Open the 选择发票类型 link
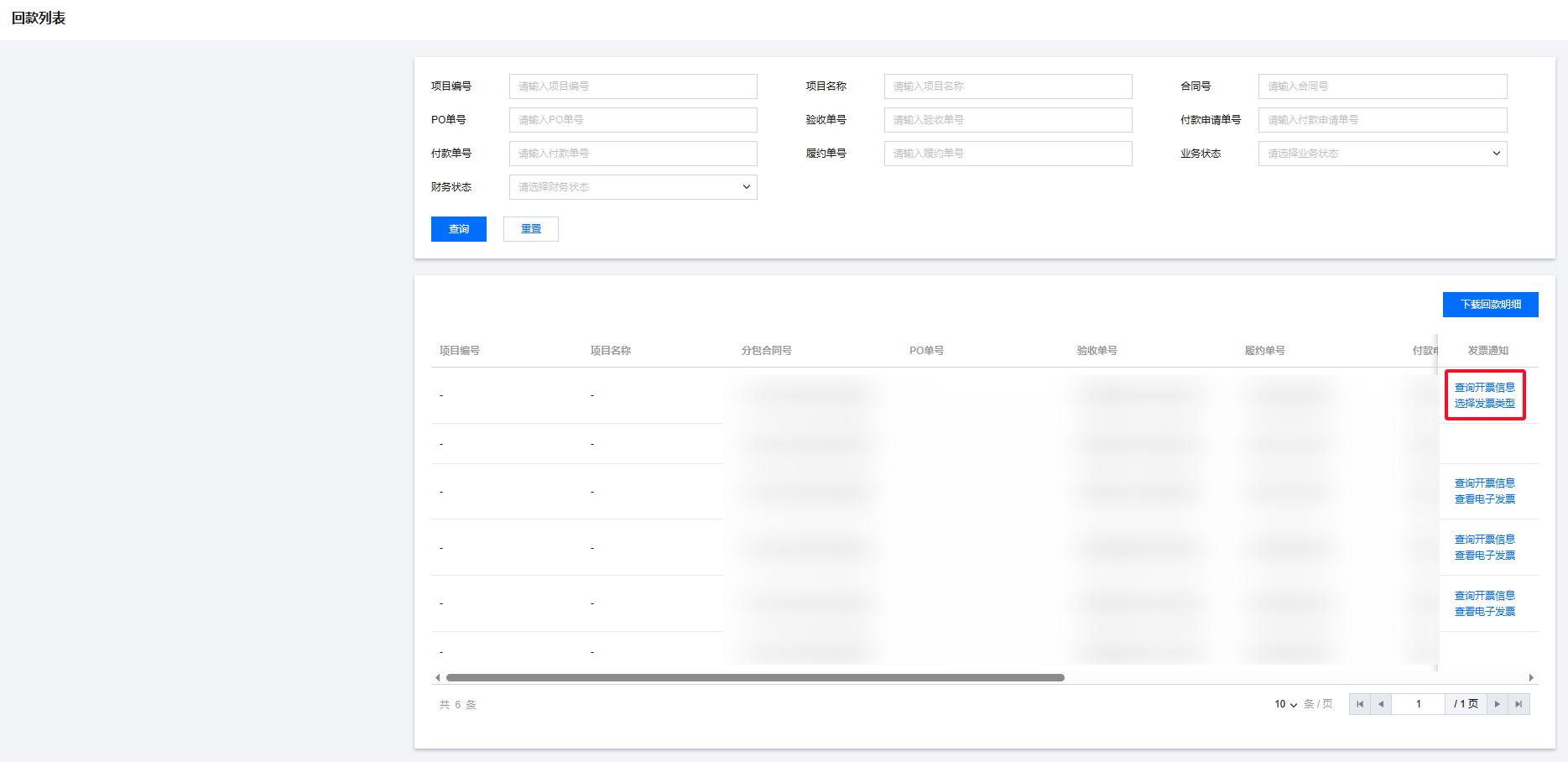 1484,404
